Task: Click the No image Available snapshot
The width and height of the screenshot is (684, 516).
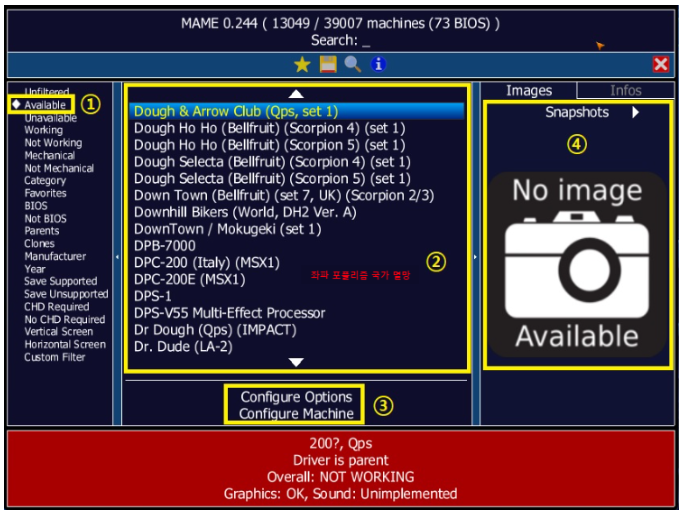Action: (577, 264)
